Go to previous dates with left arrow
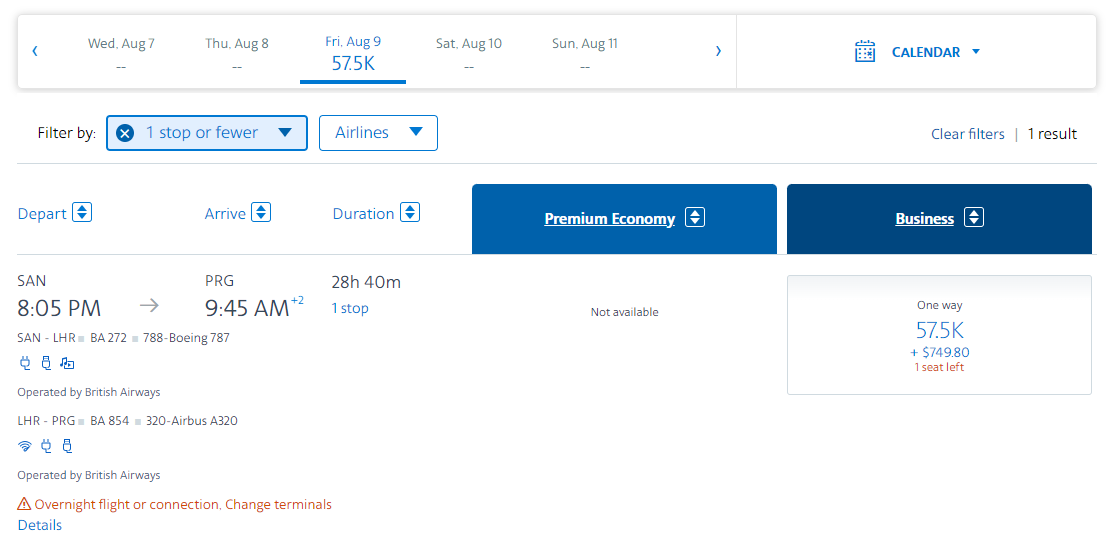This screenshot has width=1117, height=535. 35,51
